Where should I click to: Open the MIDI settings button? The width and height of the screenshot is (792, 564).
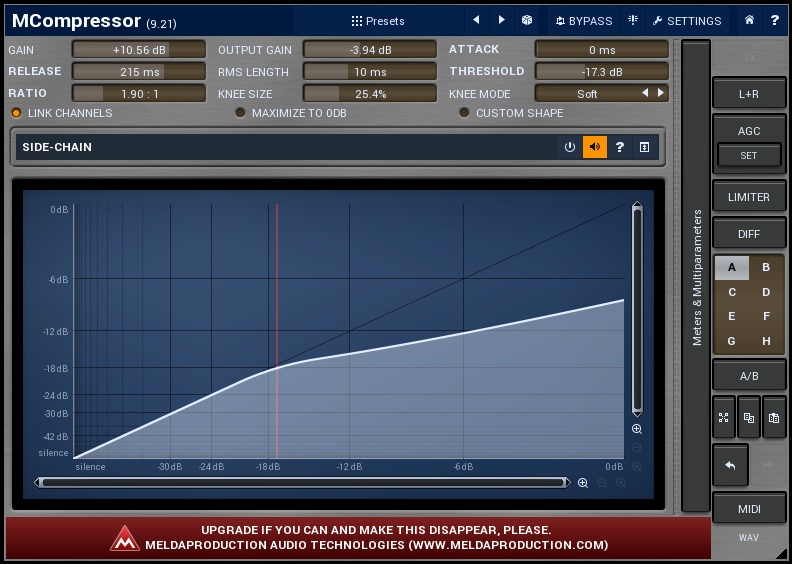click(x=749, y=509)
